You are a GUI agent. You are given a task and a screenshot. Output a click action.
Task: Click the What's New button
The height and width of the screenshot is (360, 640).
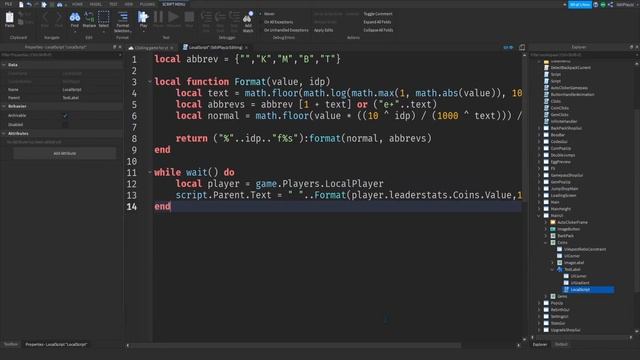(580, 4)
